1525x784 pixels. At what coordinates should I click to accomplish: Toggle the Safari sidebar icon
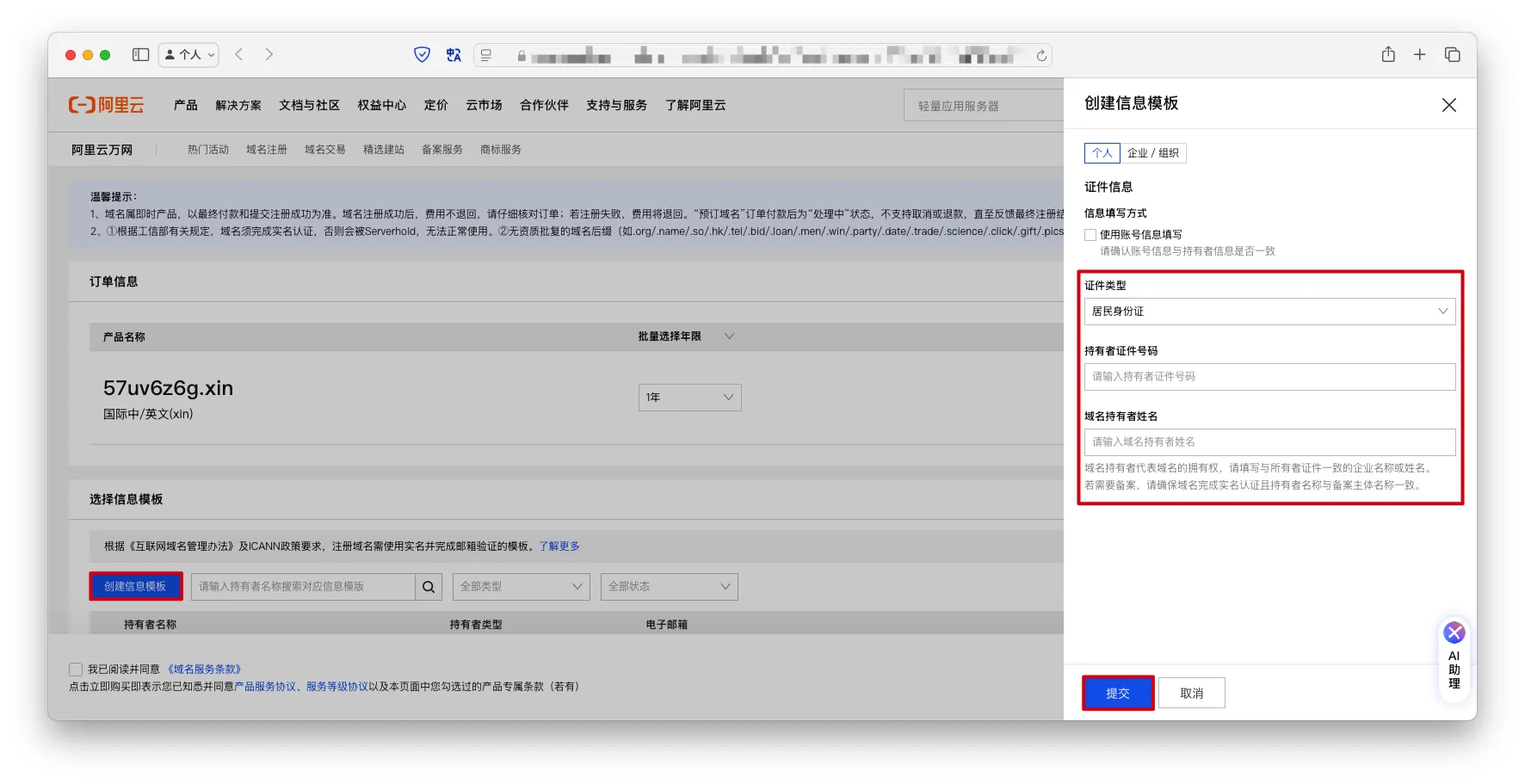140,55
